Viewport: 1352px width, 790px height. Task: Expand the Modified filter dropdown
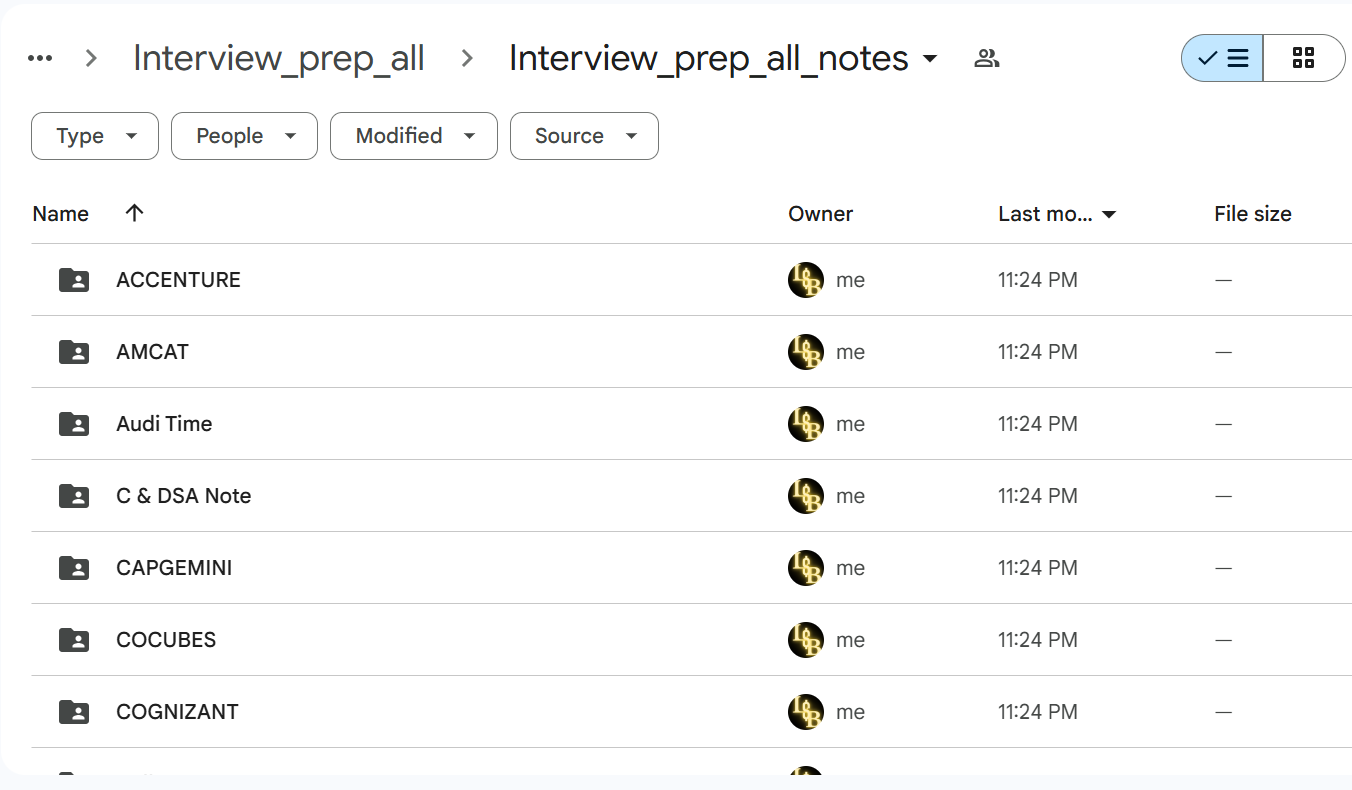[414, 136]
